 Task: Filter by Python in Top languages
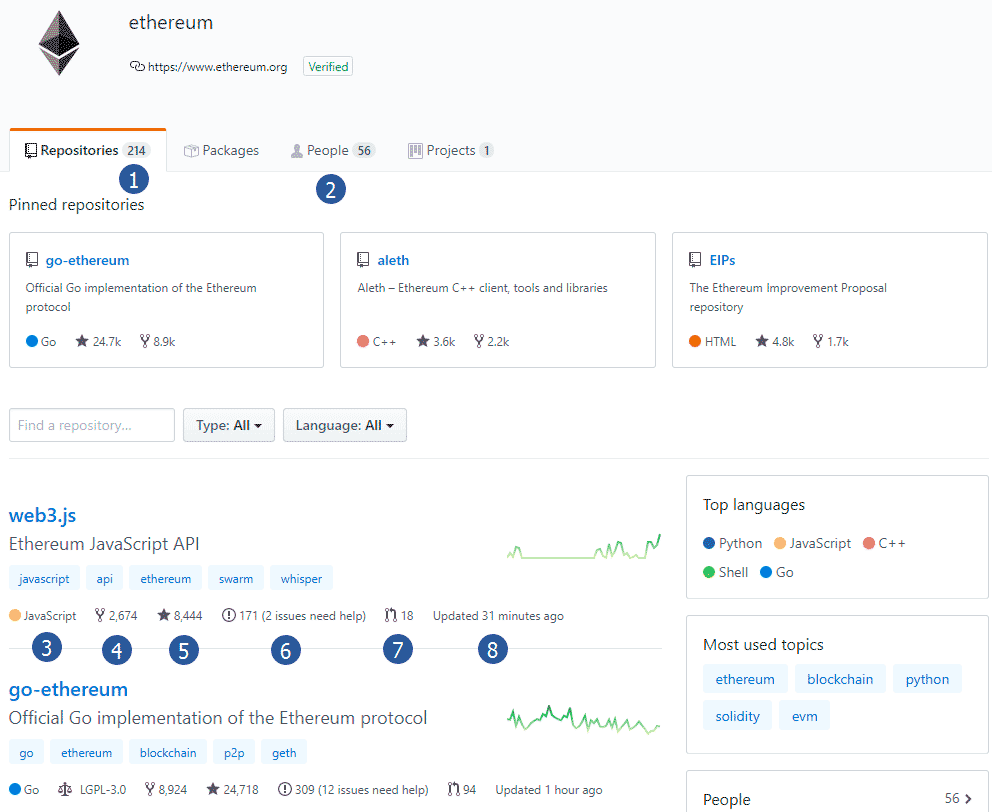coord(733,543)
